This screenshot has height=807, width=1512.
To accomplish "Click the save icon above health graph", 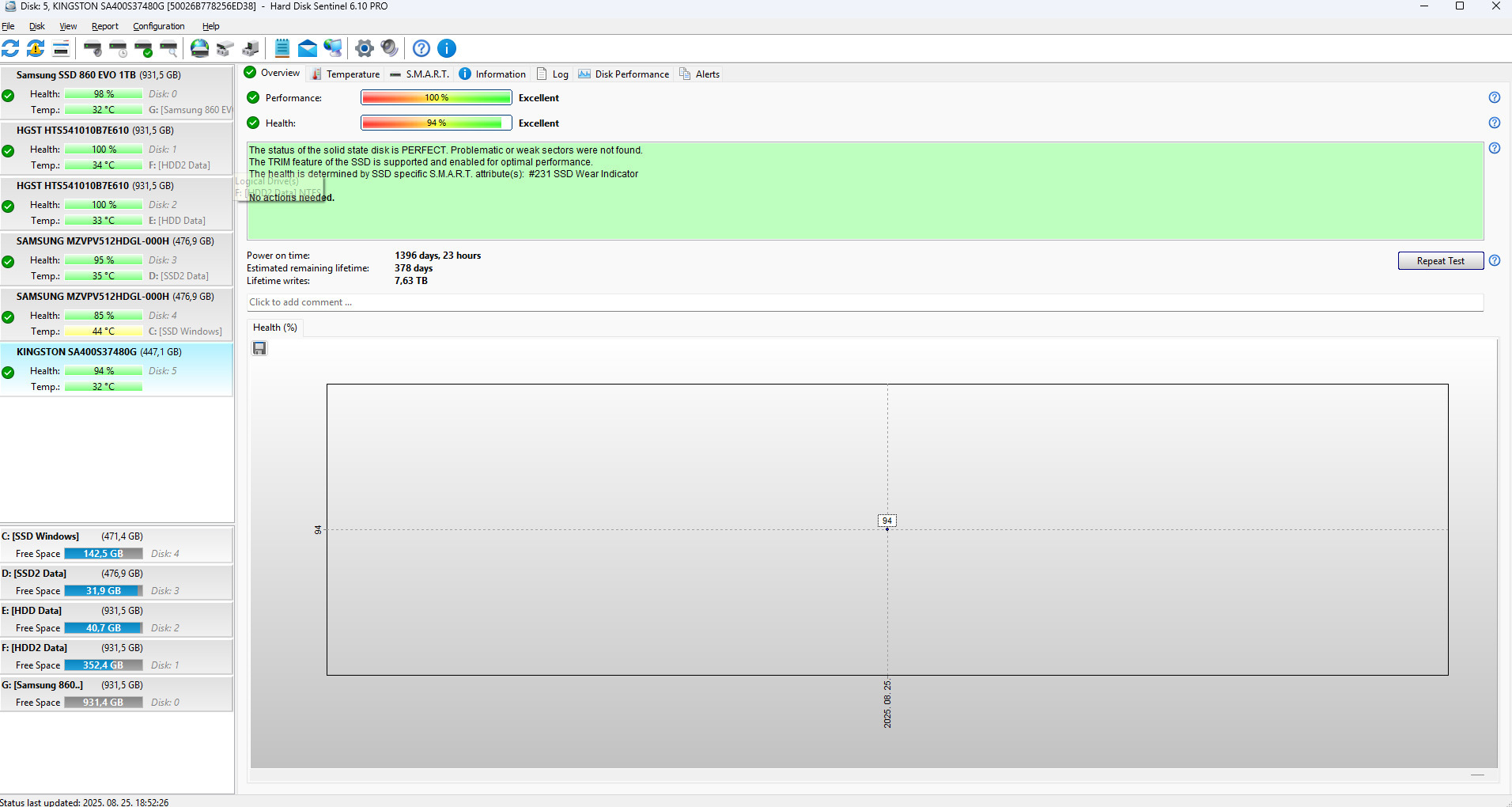I will [259, 348].
